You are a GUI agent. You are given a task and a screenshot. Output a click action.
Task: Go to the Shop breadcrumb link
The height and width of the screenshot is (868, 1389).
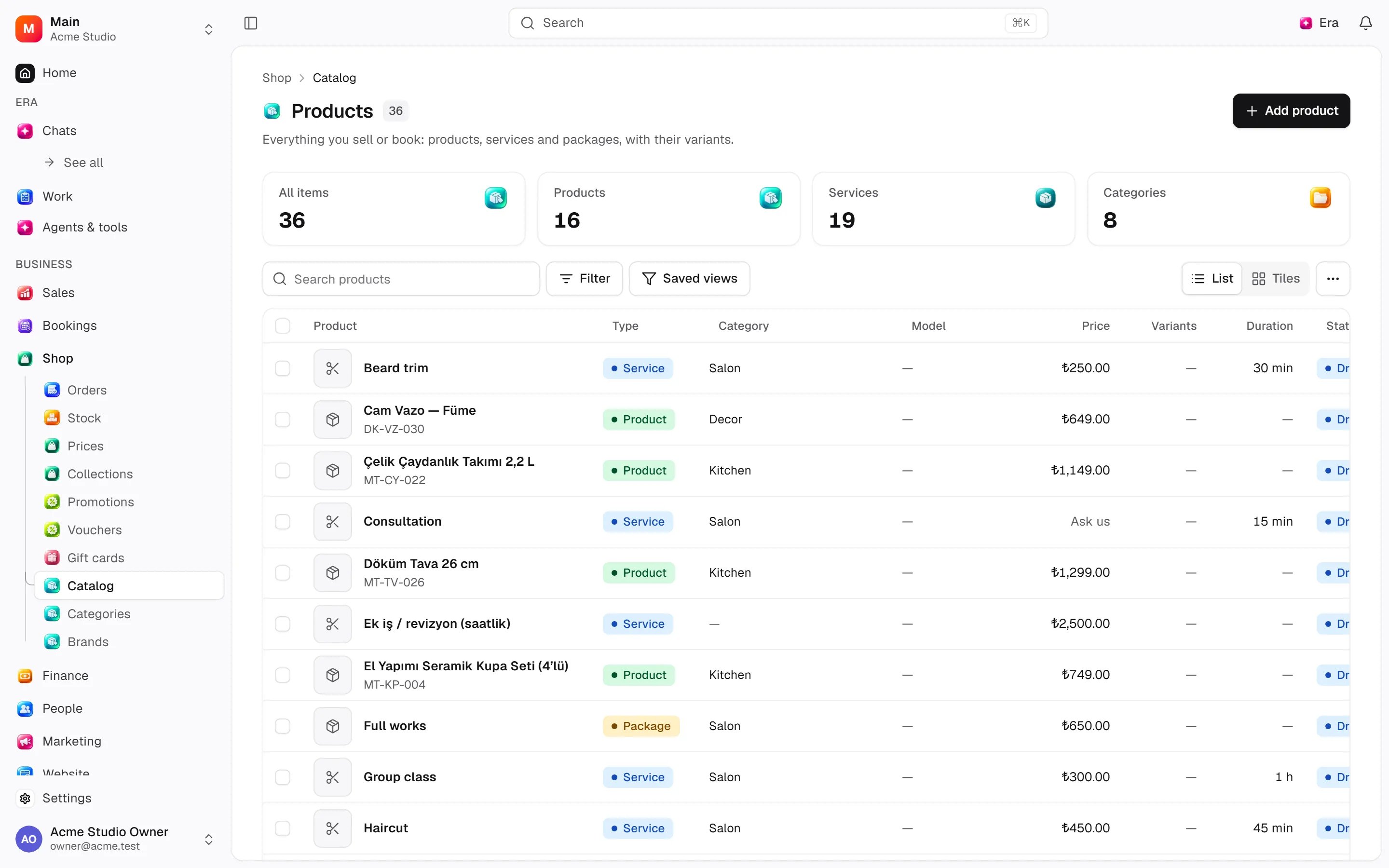tap(277, 78)
